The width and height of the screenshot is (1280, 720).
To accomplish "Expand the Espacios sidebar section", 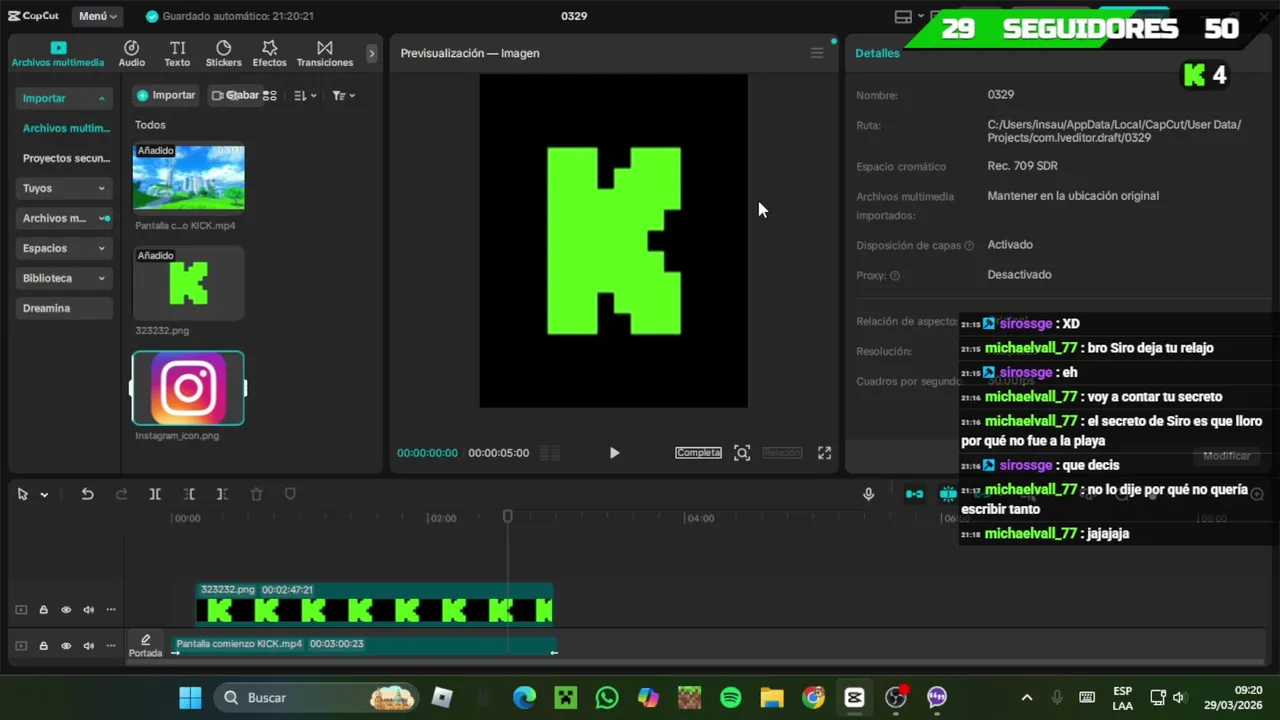I will (x=66, y=248).
